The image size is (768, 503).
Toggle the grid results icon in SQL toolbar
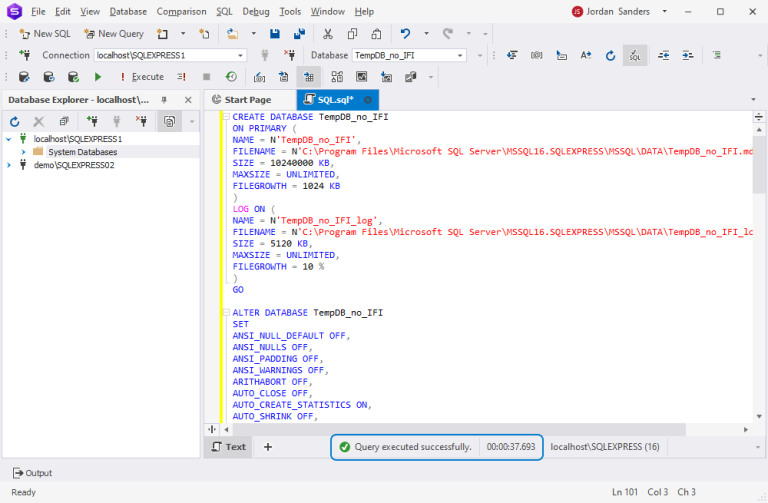[x=309, y=77]
